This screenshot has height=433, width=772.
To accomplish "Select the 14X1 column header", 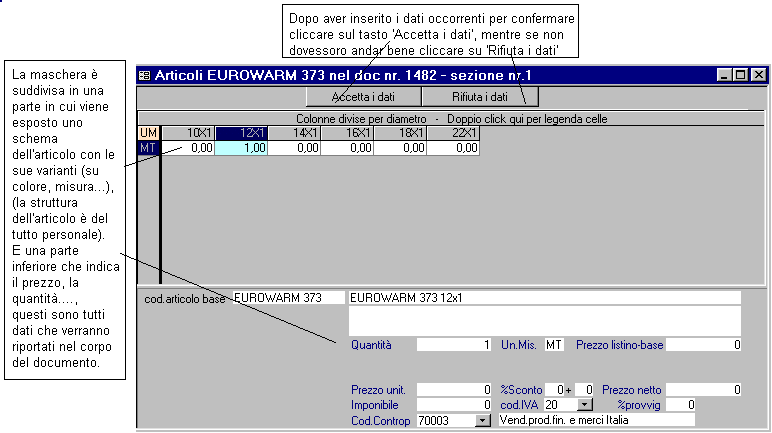I will 294,133.
